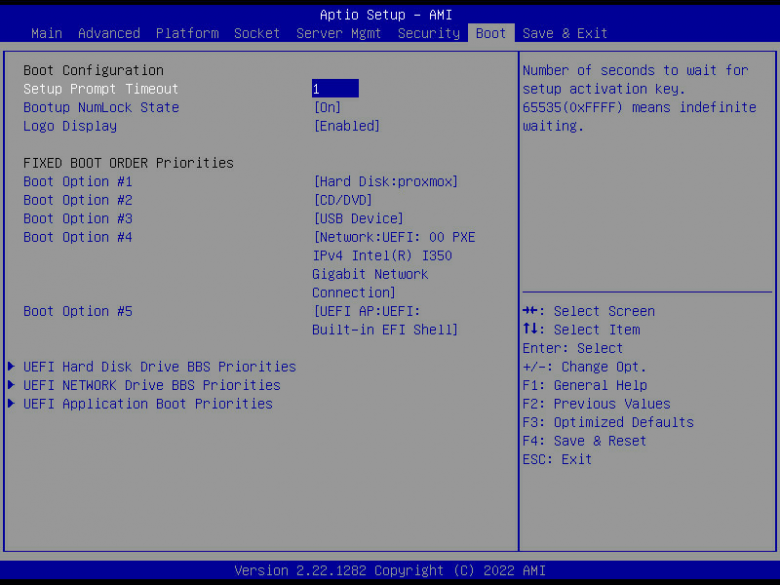
Task: Open the Advanced tab
Action: [109, 33]
